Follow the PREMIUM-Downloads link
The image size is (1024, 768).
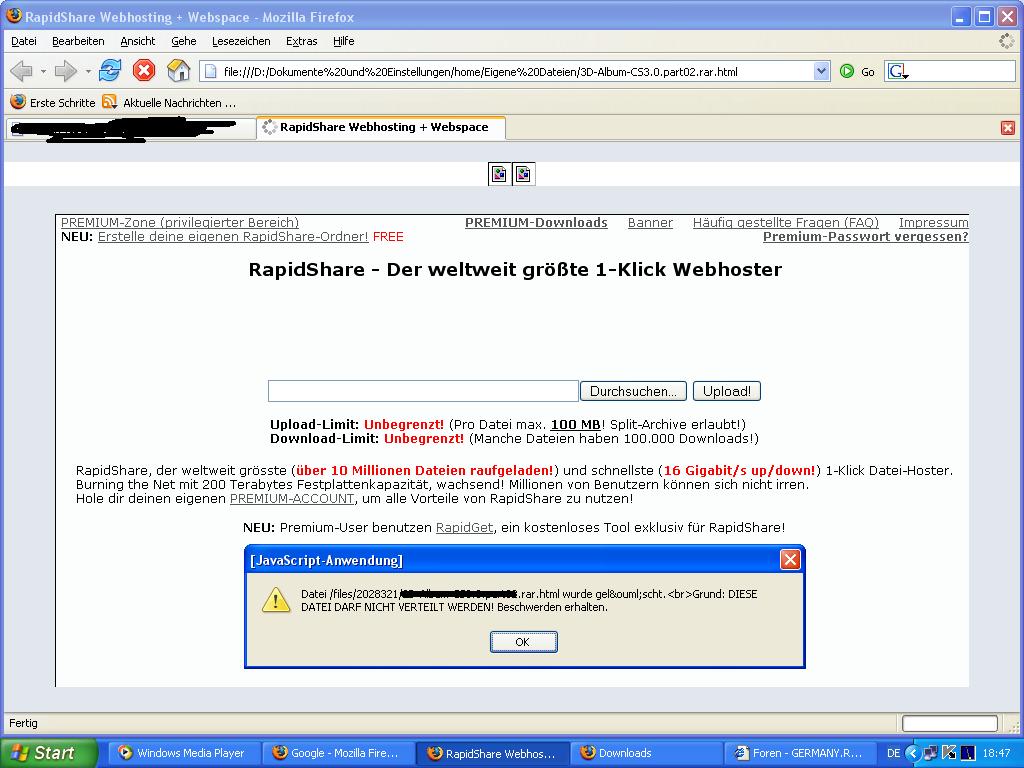point(536,223)
